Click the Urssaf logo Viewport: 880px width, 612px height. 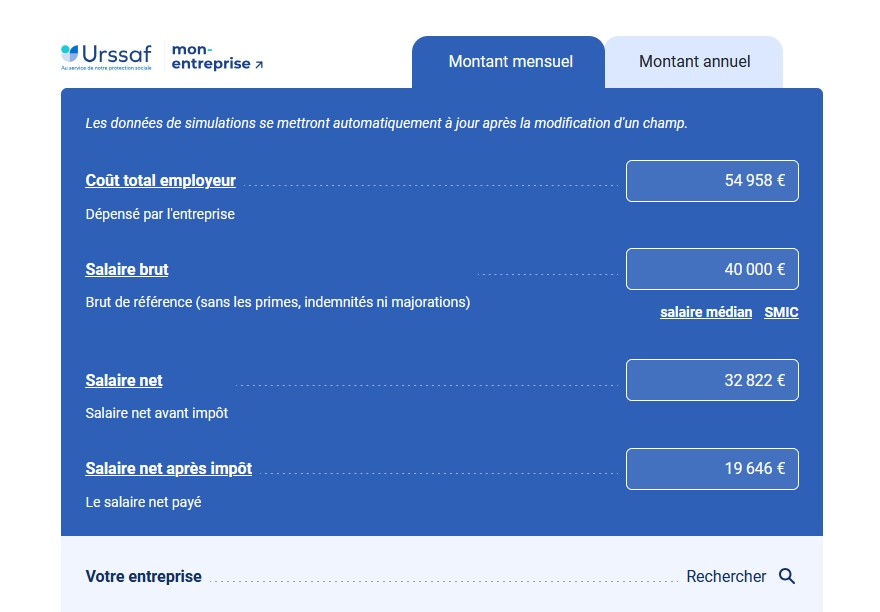tap(106, 55)
